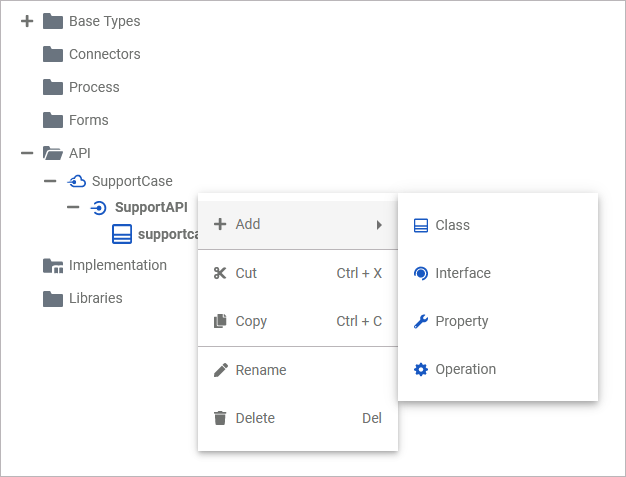Click the SupportCase cloud icon
The height and width of the screenshot is (477, 626).
point(76,181)
